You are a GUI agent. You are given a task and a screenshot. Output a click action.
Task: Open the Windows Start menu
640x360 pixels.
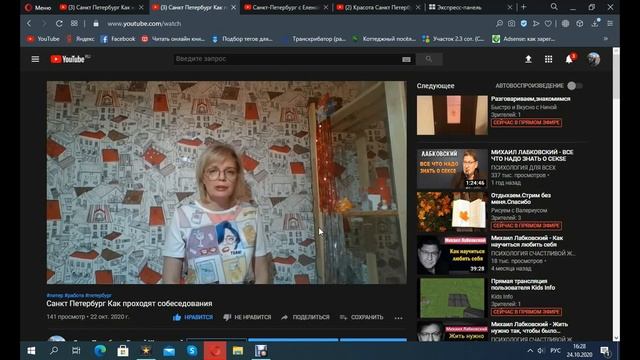tap(31, 351)
